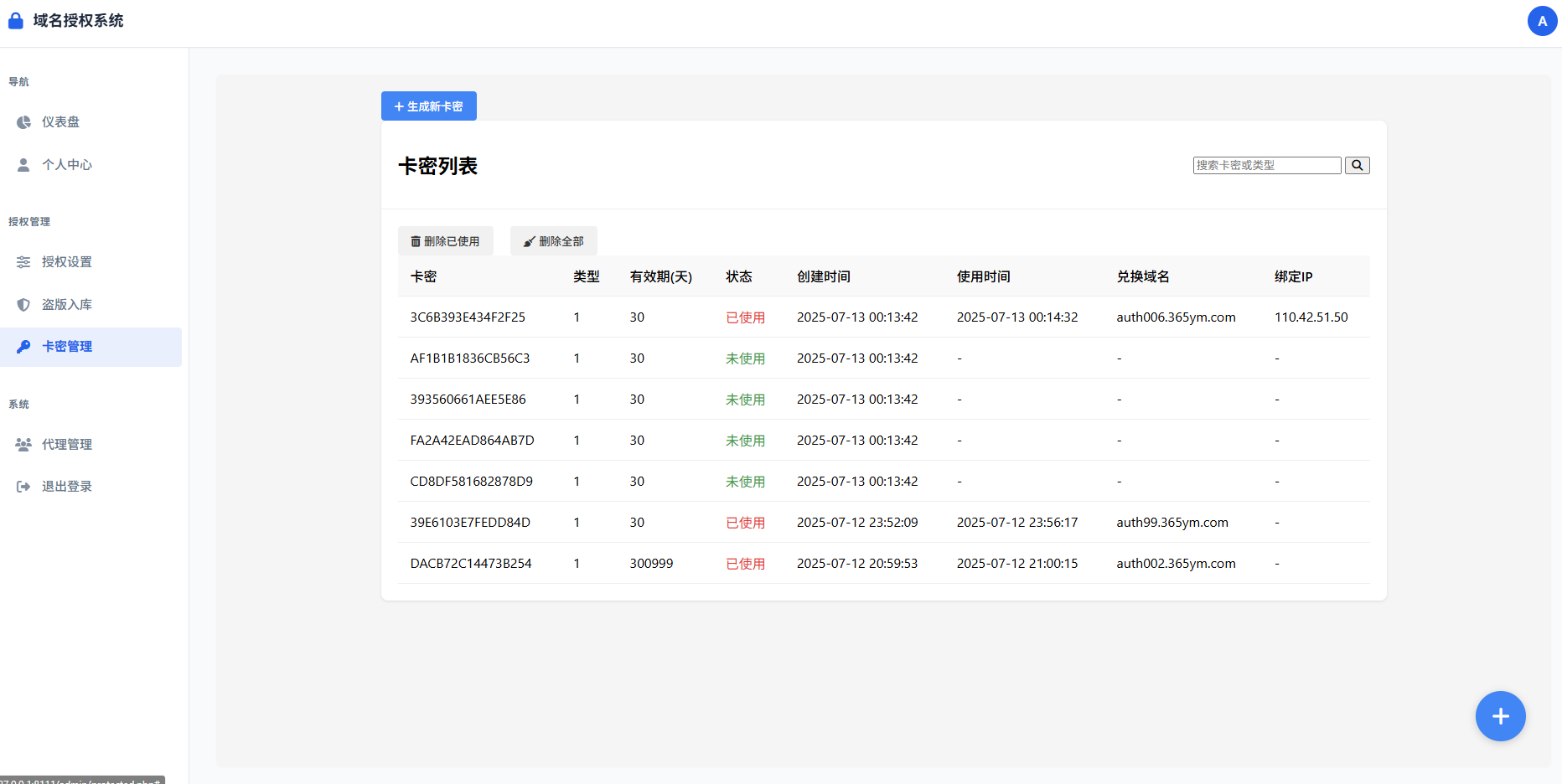The width and height of the screenshot is (1562, 784).
Task: Click the person icon for 个人中心
Action: click(23, 165)
